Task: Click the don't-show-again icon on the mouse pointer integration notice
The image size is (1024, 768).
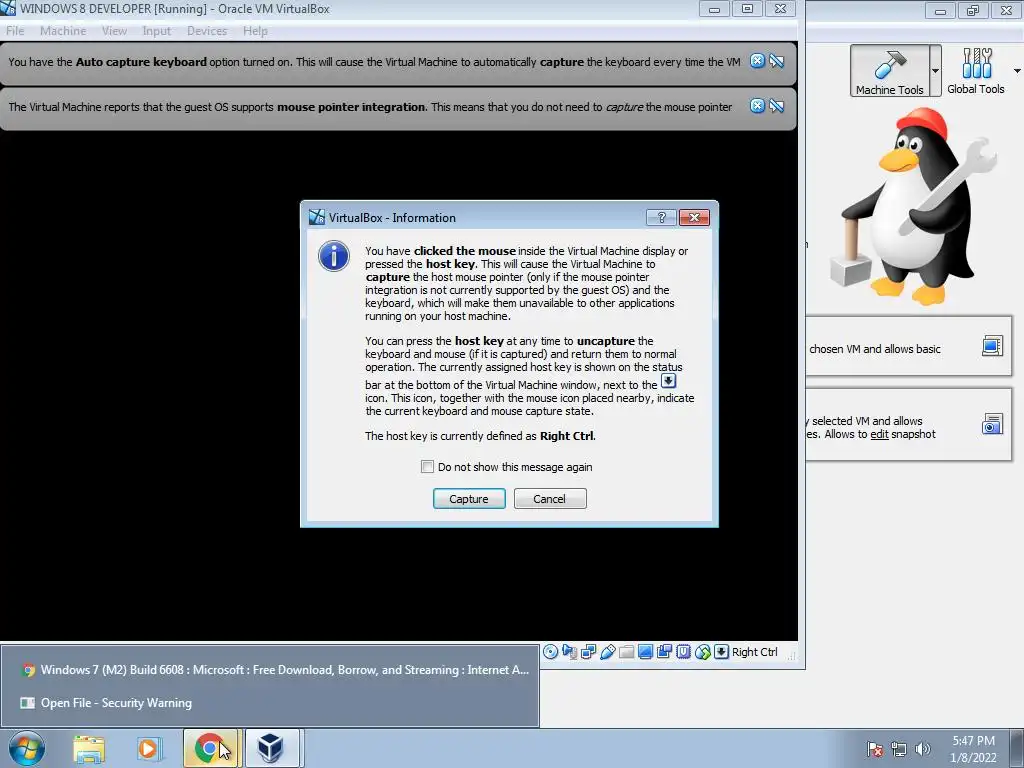Action: pos(776,106)
